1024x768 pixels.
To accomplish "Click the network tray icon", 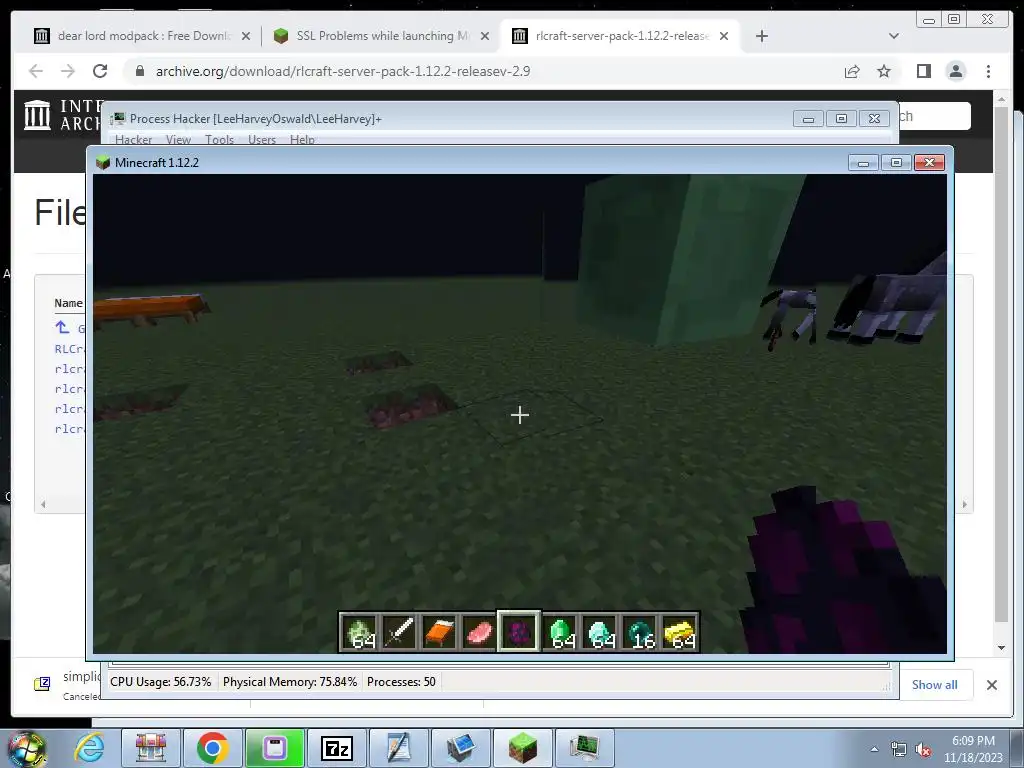I will click(899, 750).
